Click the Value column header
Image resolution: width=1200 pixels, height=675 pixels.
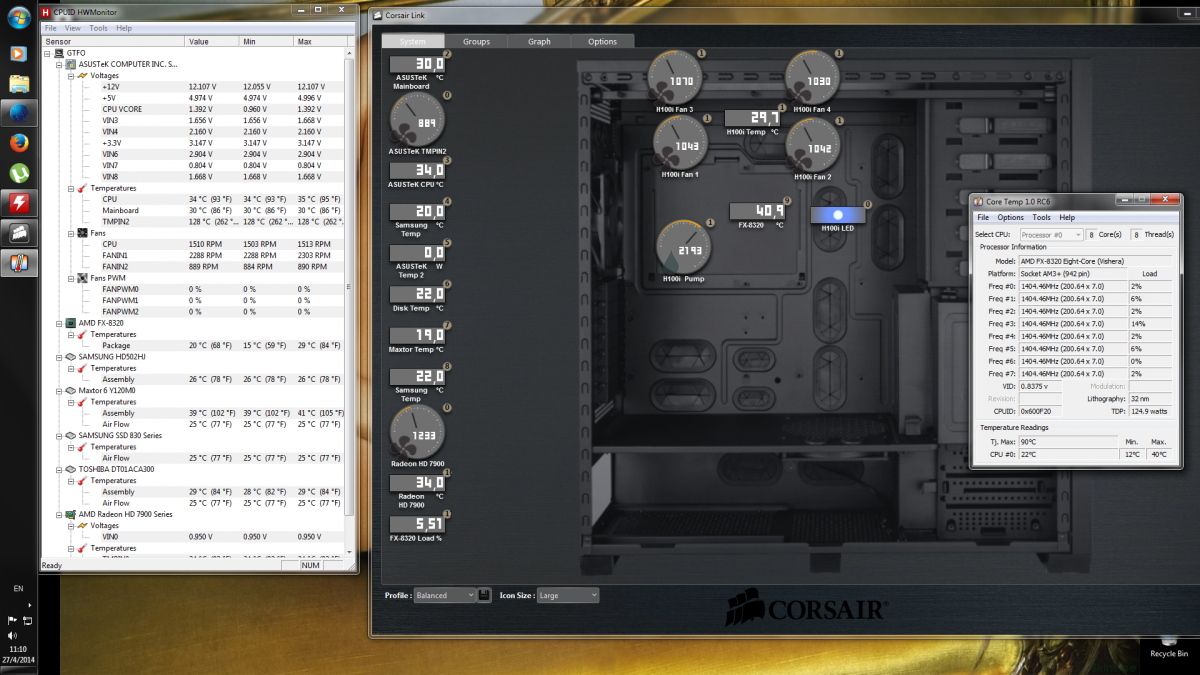click(212, 41)
